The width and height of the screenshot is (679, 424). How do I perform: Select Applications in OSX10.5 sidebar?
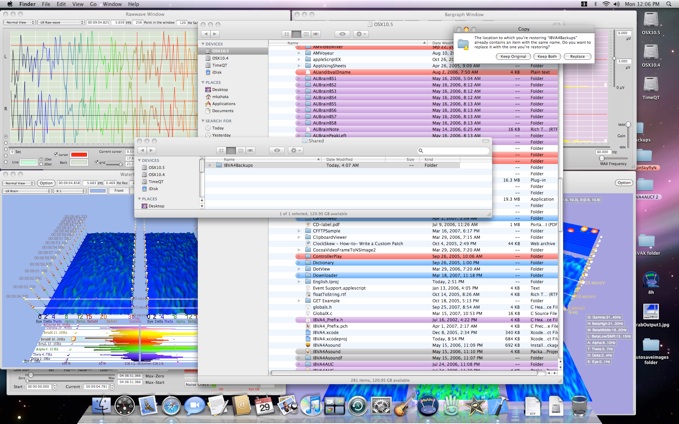click(223, 104)
